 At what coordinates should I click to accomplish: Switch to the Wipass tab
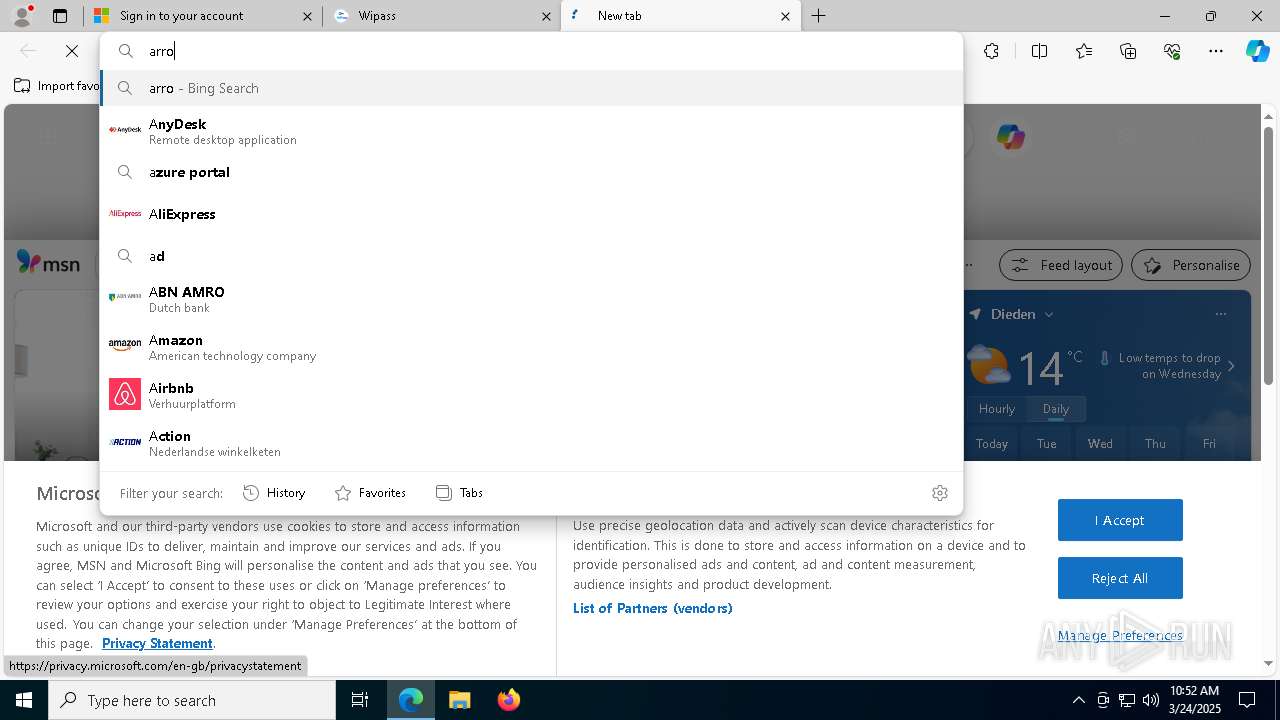442,16
